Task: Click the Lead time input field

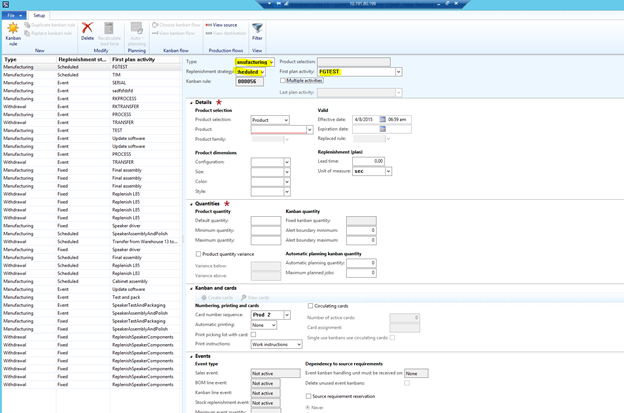Action: pos(367,161)
